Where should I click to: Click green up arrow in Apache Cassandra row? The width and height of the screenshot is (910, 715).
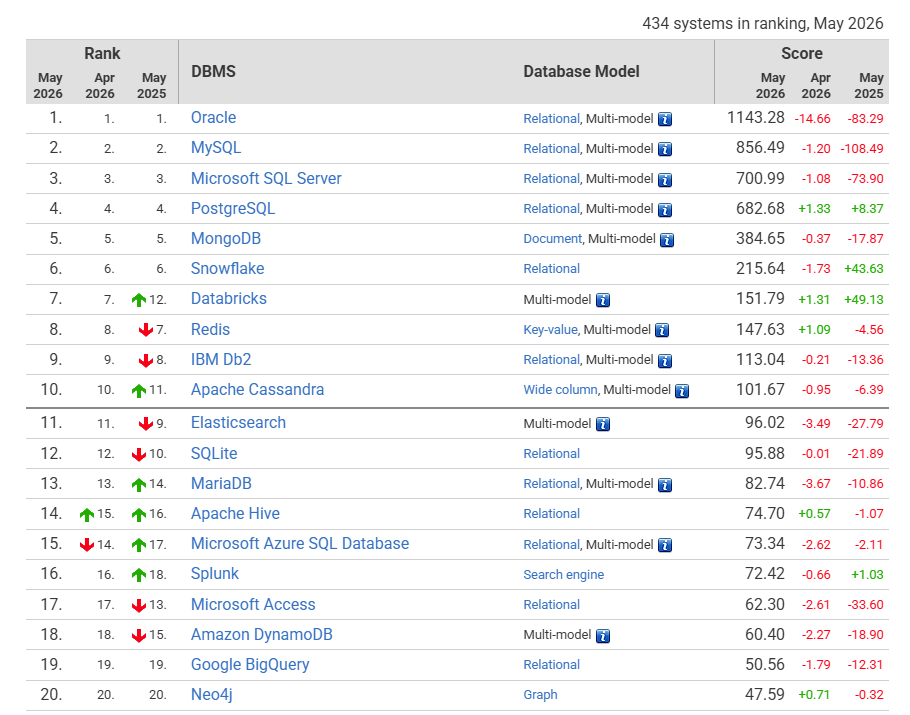tap(139, 391)
